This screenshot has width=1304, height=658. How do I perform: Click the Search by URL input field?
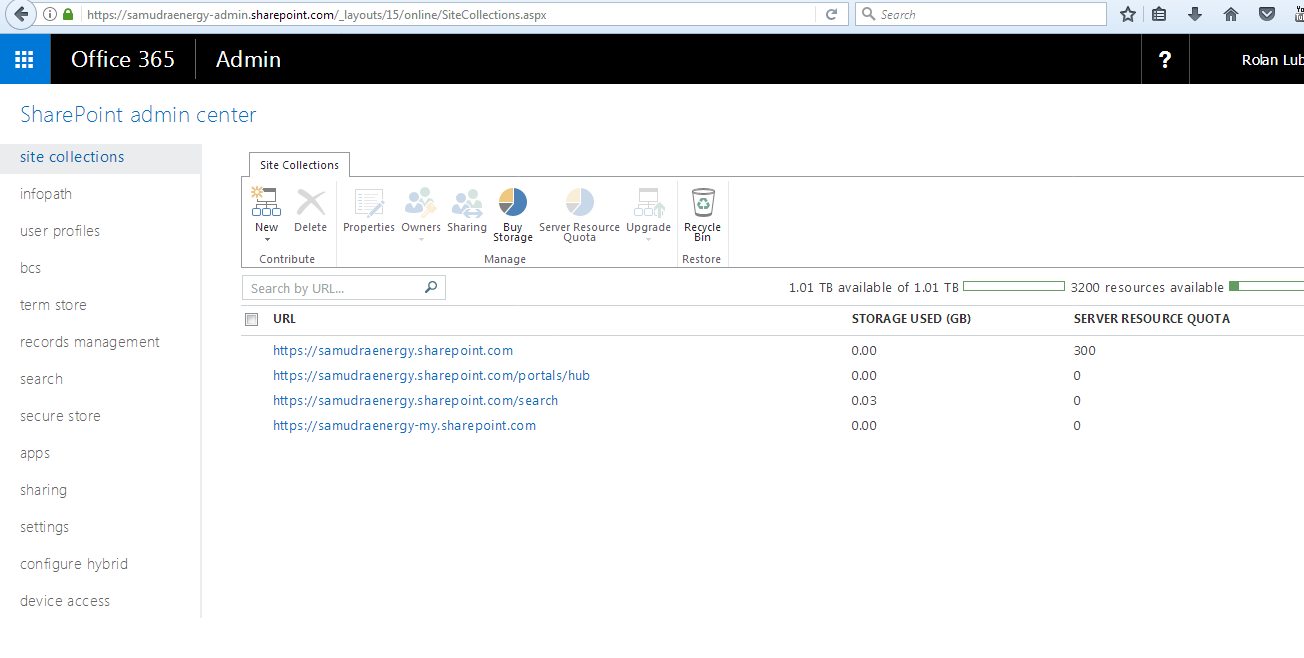[x=333, y=288]
